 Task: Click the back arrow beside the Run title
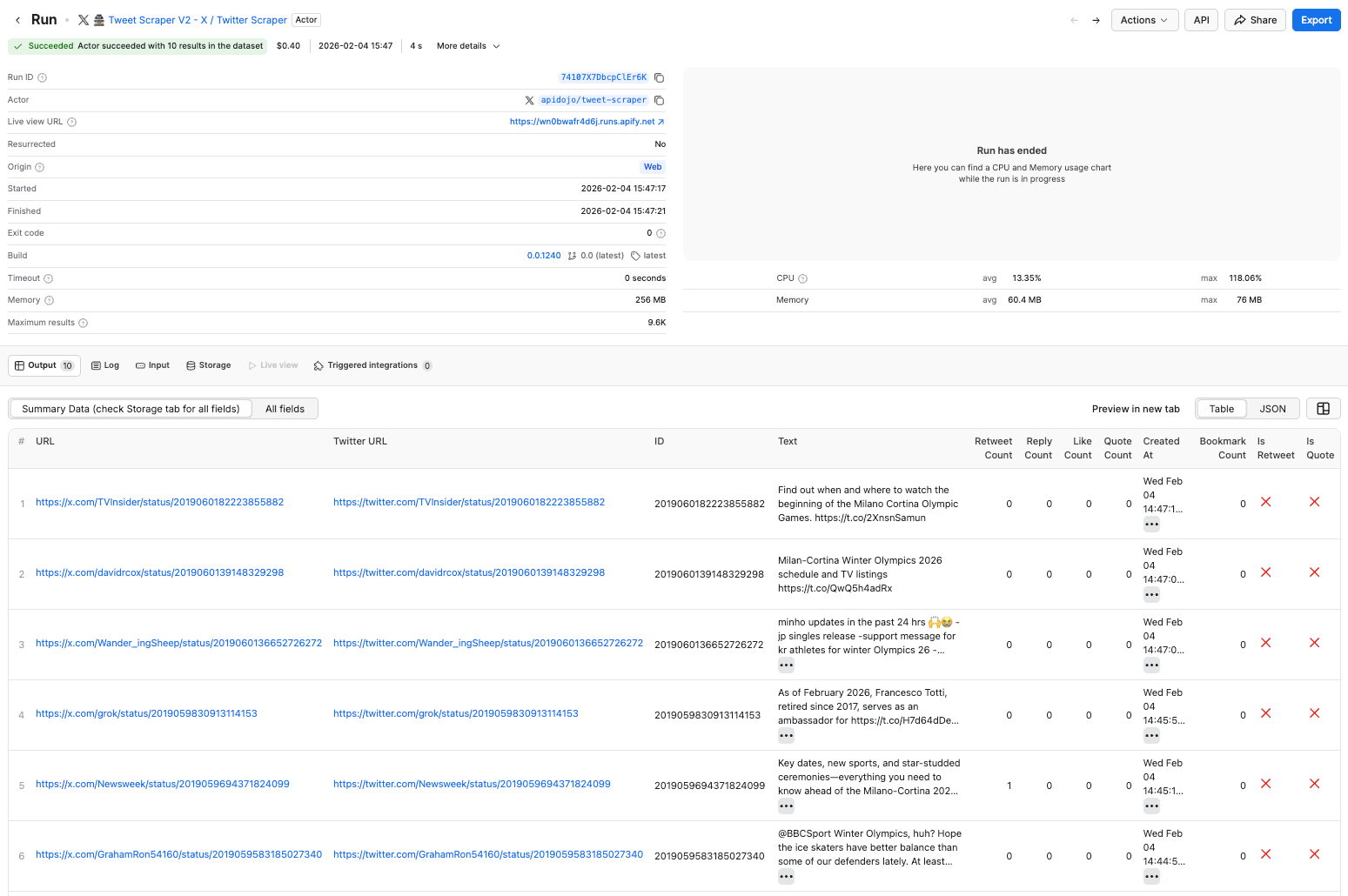point(17,19)
